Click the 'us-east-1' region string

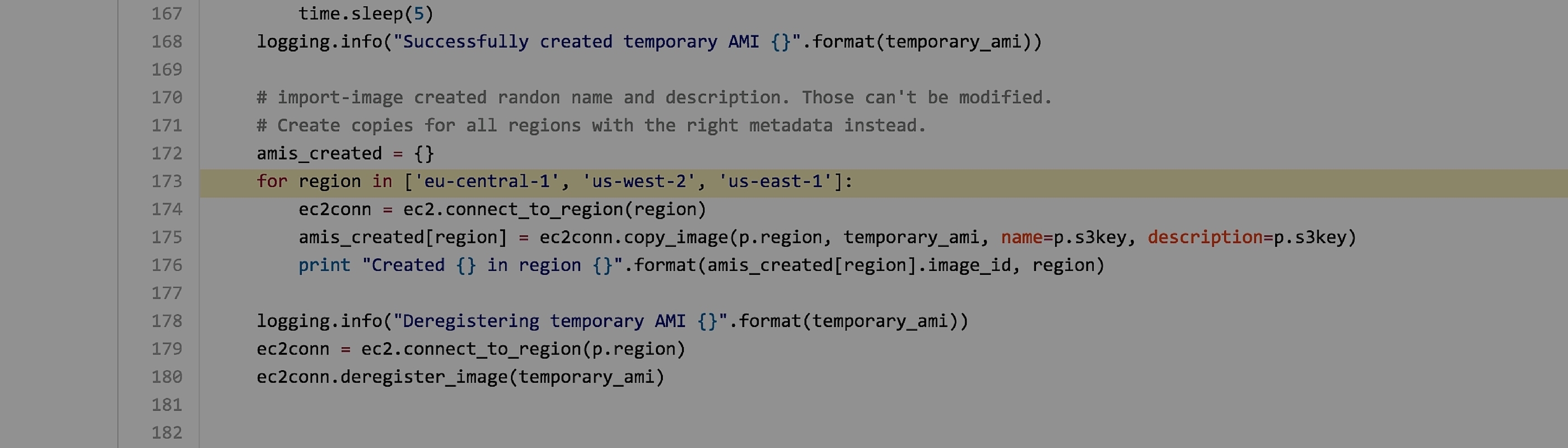[776, 181]
